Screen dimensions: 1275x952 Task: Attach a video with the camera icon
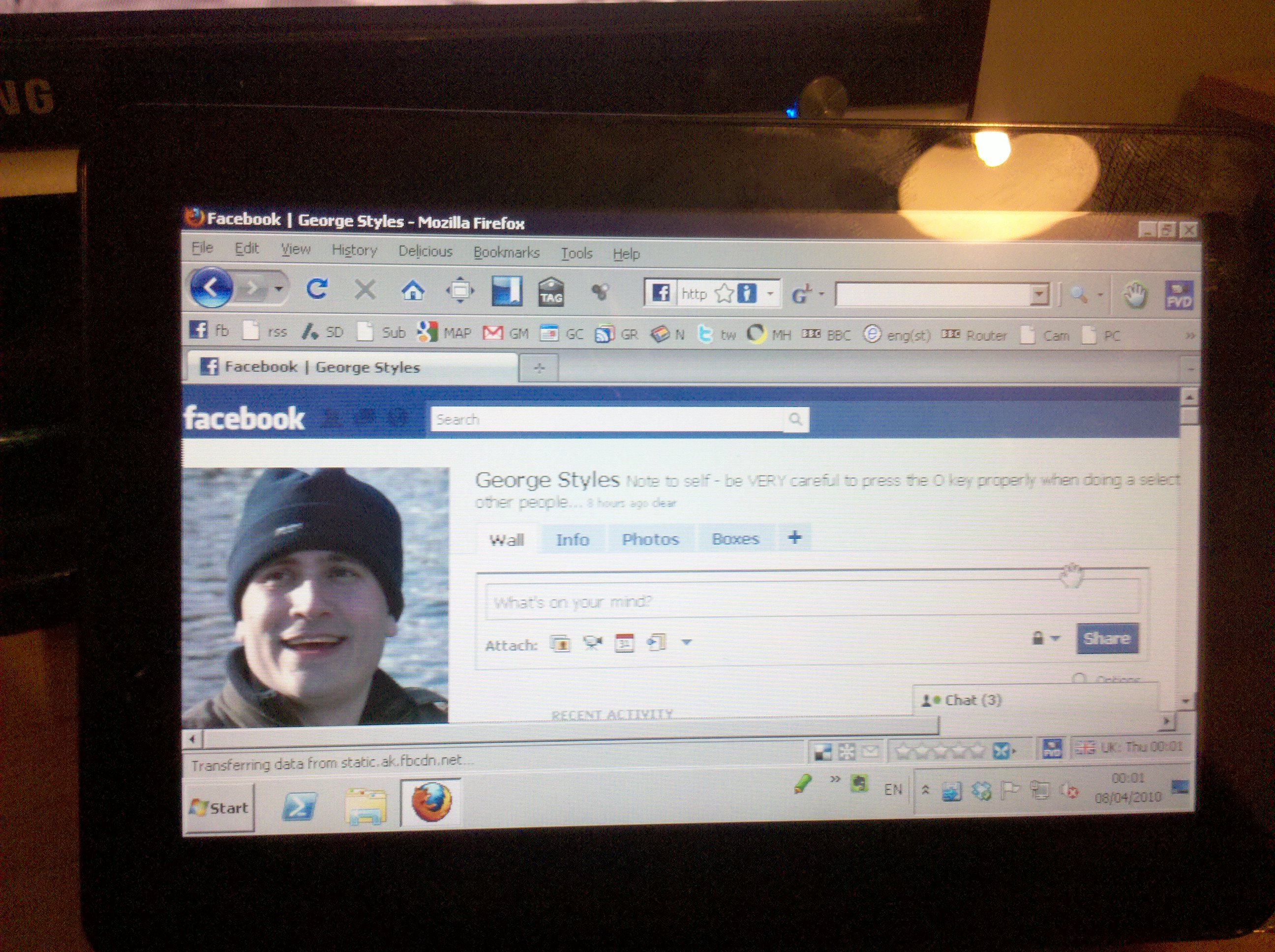[x=593, y=643]
